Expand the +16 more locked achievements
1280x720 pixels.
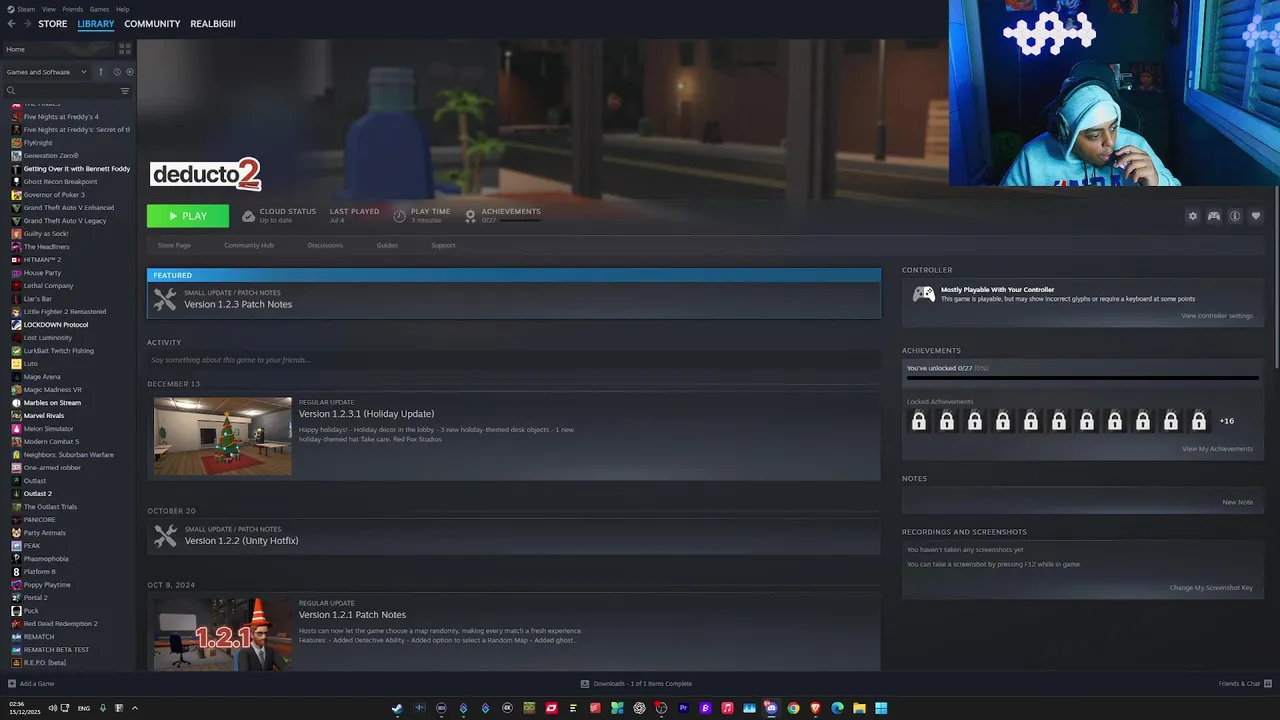point(1226,421)
